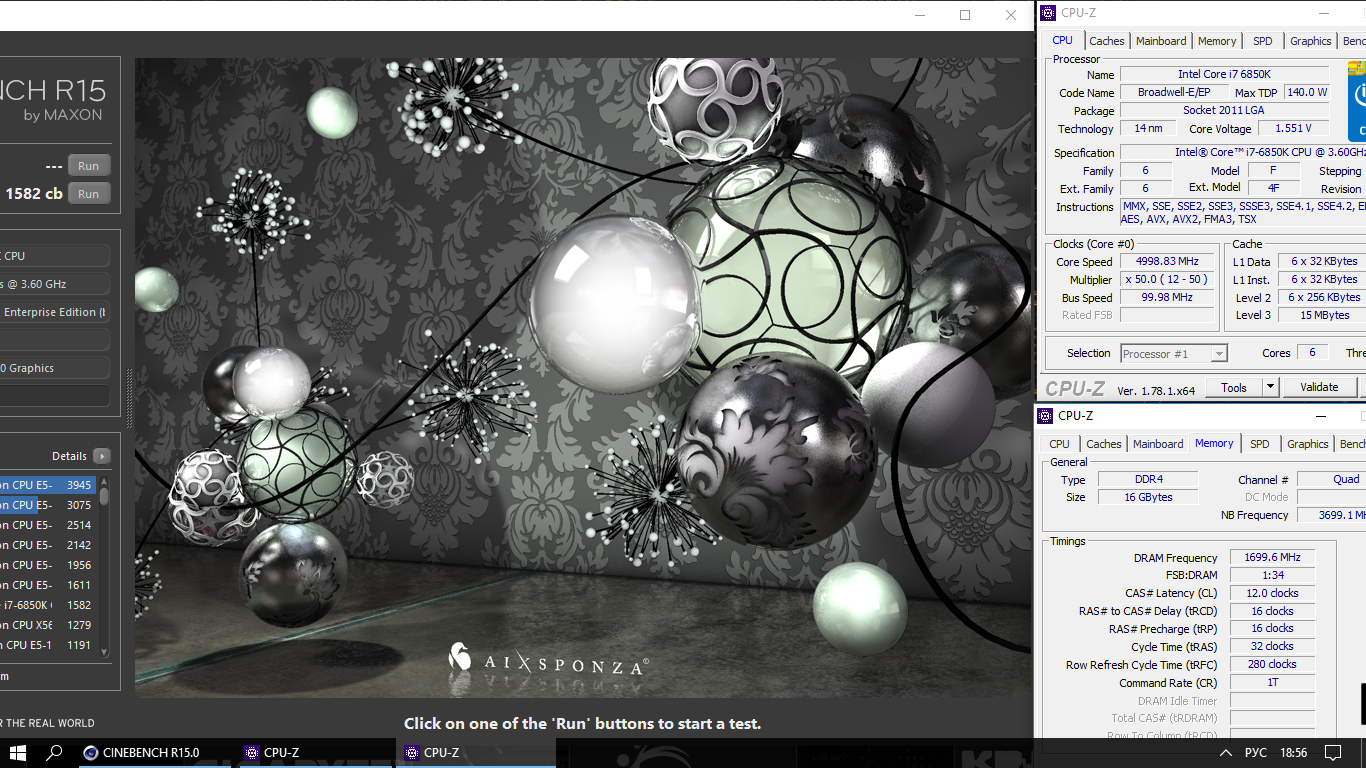The width and height of the screenshot is (1366, 768).
Task: Click the Windows Start button
Action: click(x=18, y=753)
